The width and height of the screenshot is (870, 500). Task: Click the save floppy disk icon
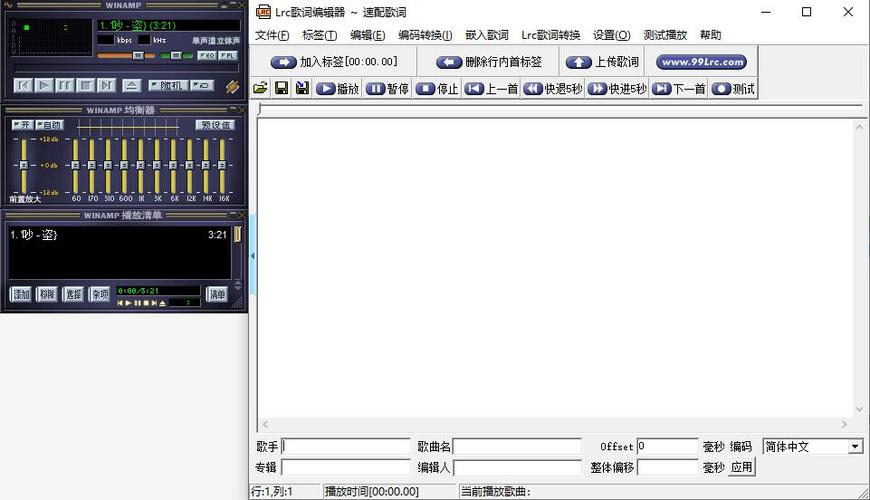[281, 88]
